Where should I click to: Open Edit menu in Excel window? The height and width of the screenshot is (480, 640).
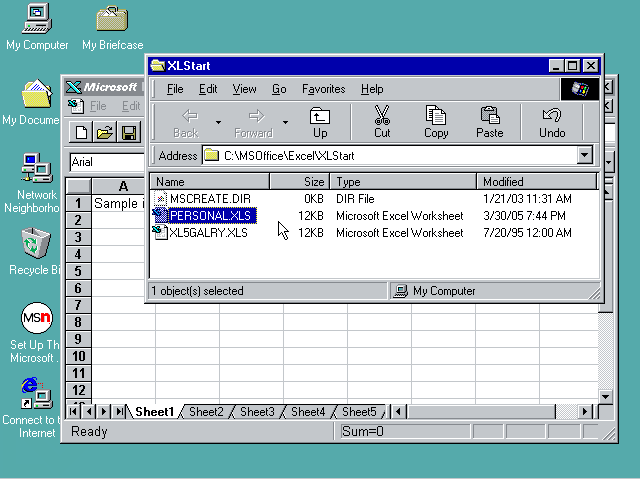[131, 106]
